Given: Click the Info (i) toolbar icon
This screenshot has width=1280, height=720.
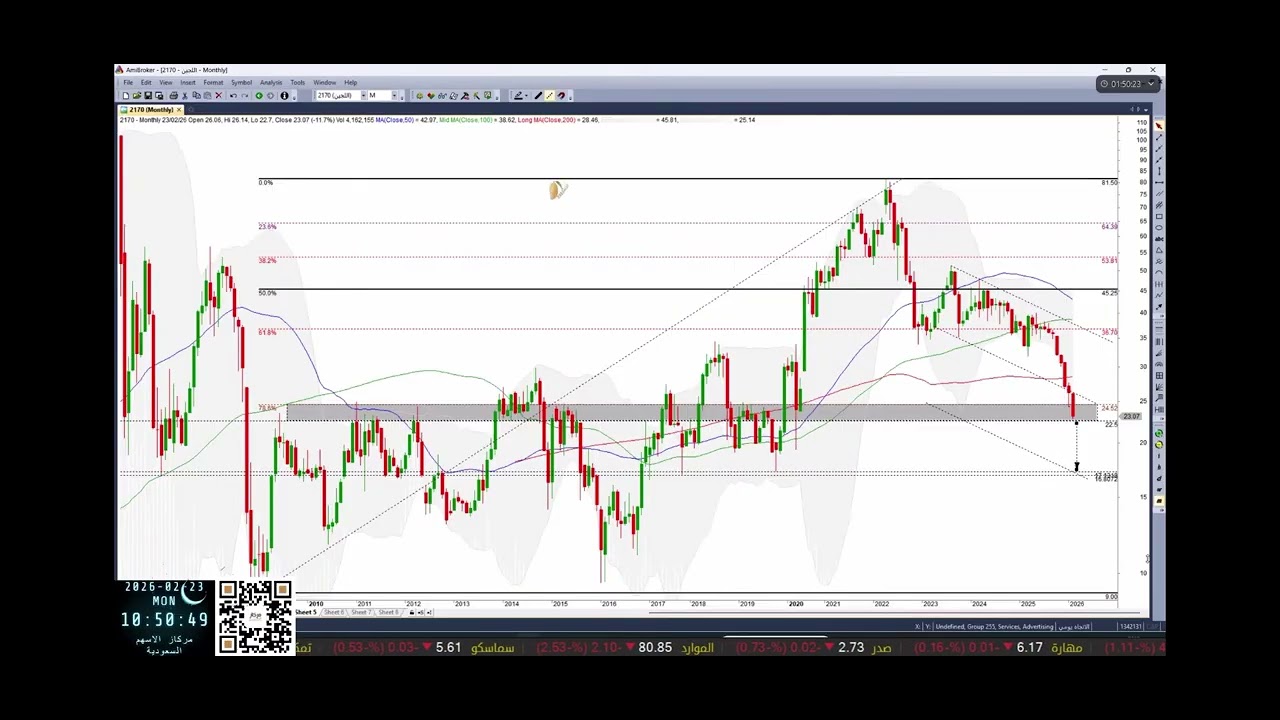Looking at the screenshot, I should point(284,95).
